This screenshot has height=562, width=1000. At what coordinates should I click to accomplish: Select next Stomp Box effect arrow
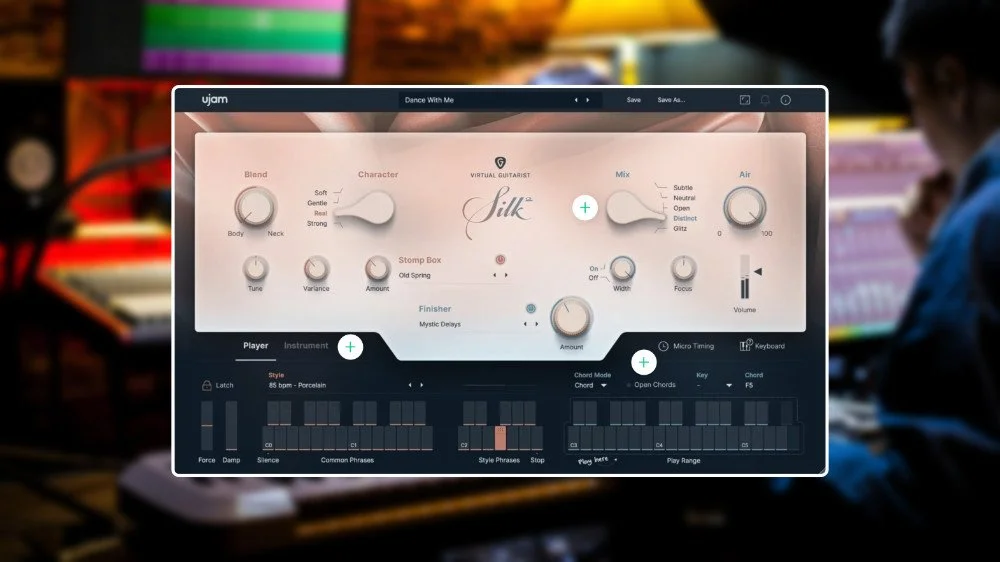tap(506, 275)
